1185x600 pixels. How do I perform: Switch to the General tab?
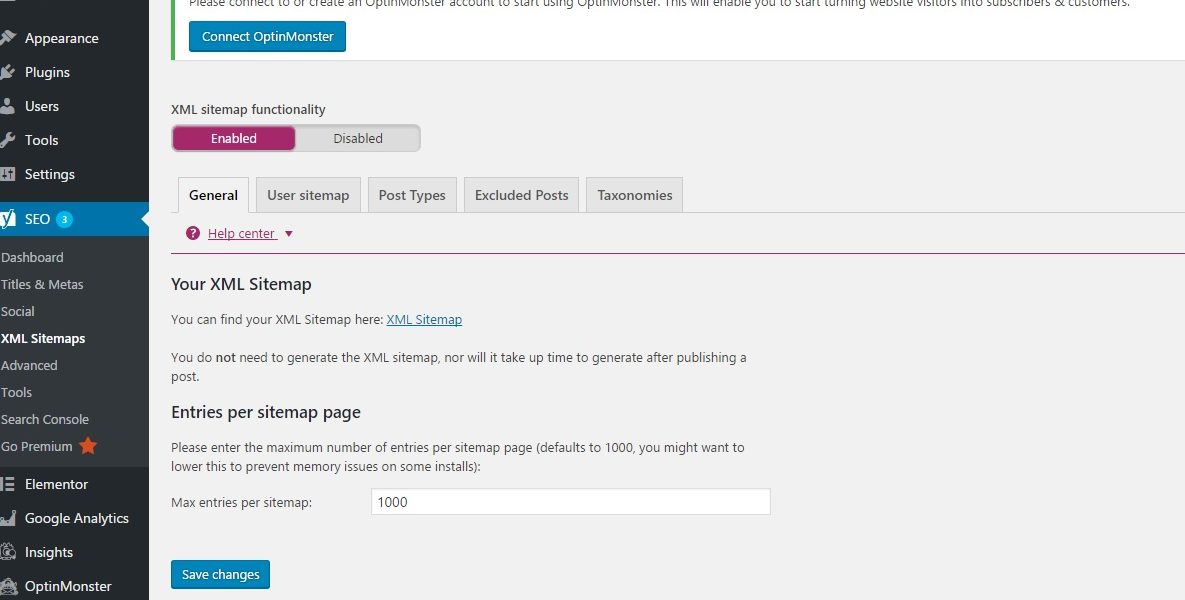click(213, 195)
